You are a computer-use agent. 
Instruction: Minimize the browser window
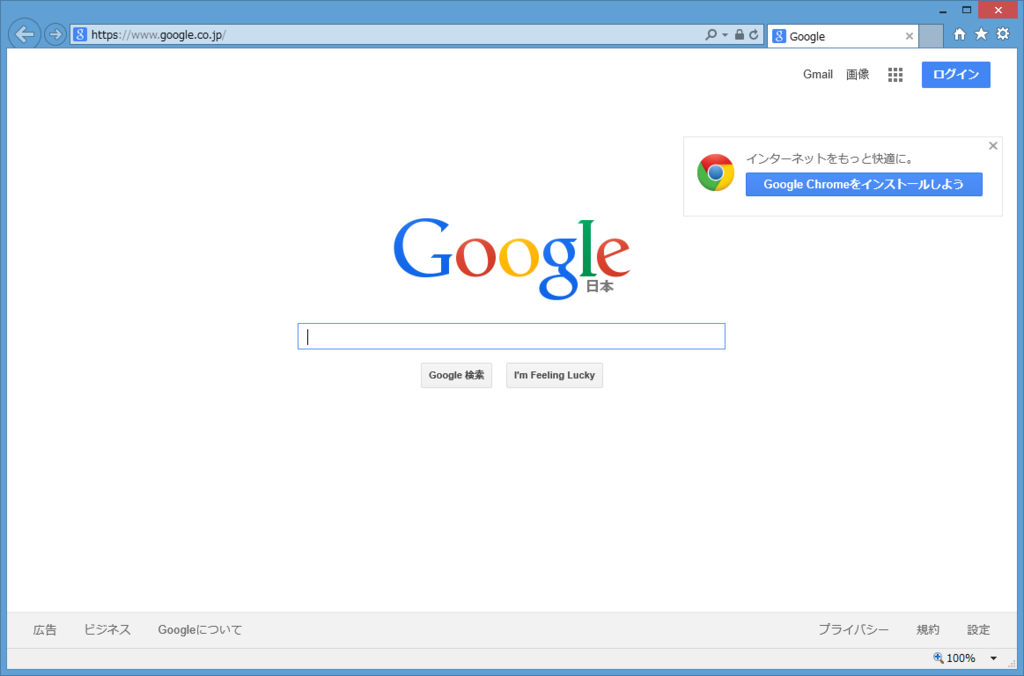point(943,10)
